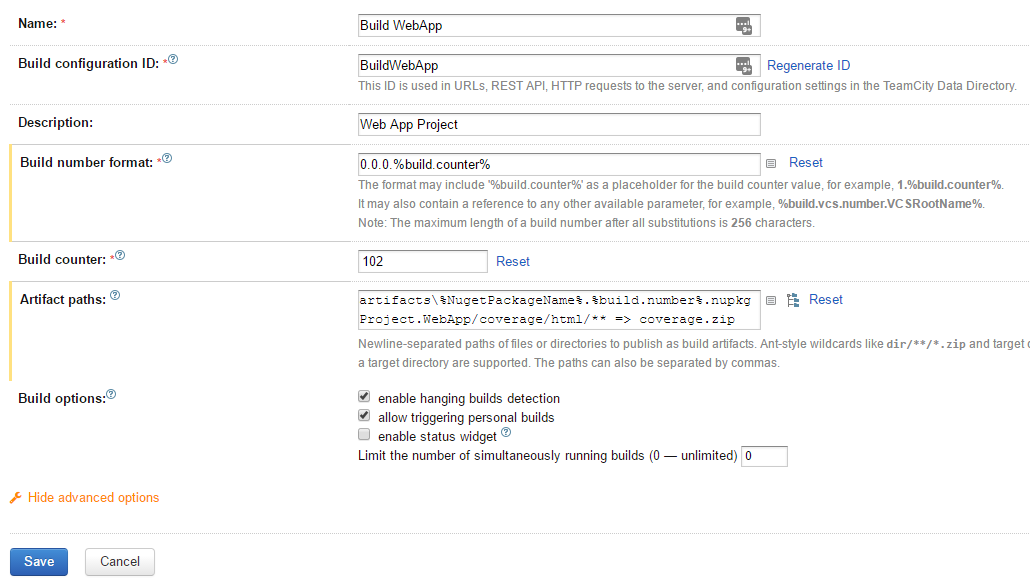Open help for Build number format
This screenshot has width=1030, height=586.
167,158
